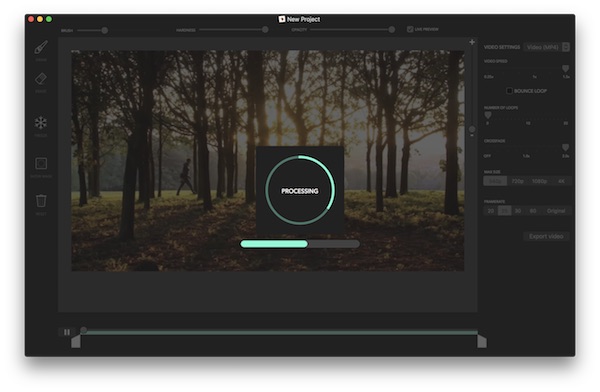This screenshot has height=392, width=600.
Task: Enable the Bounce Loop checkbox
Action: [x=509, y=91]
